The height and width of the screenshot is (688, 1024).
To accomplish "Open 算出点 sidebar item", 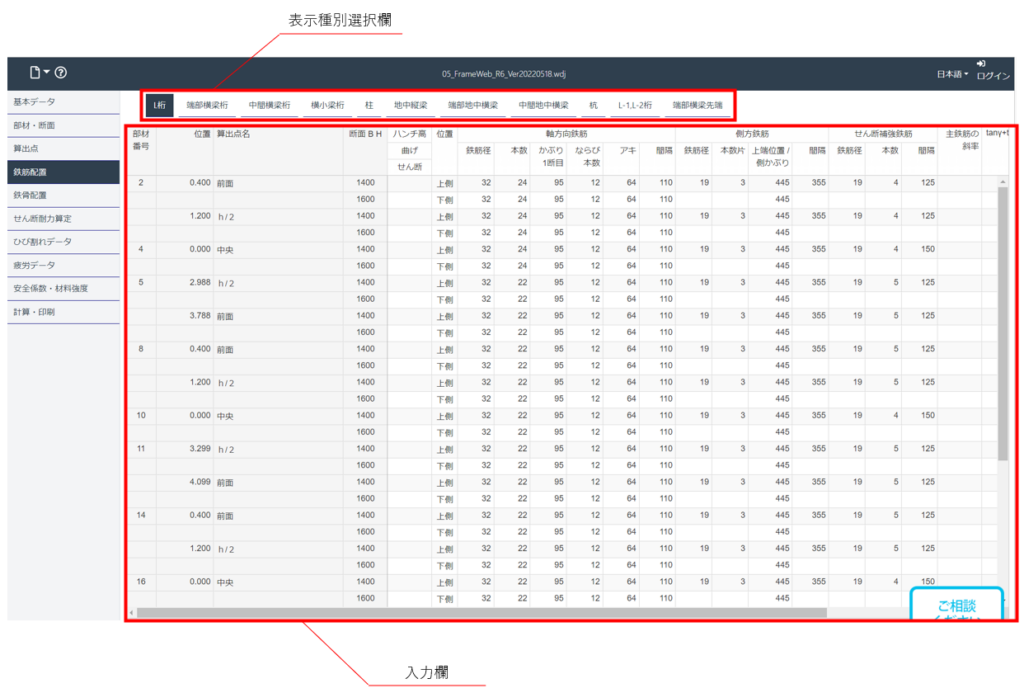I will click(x=63, y=149).
